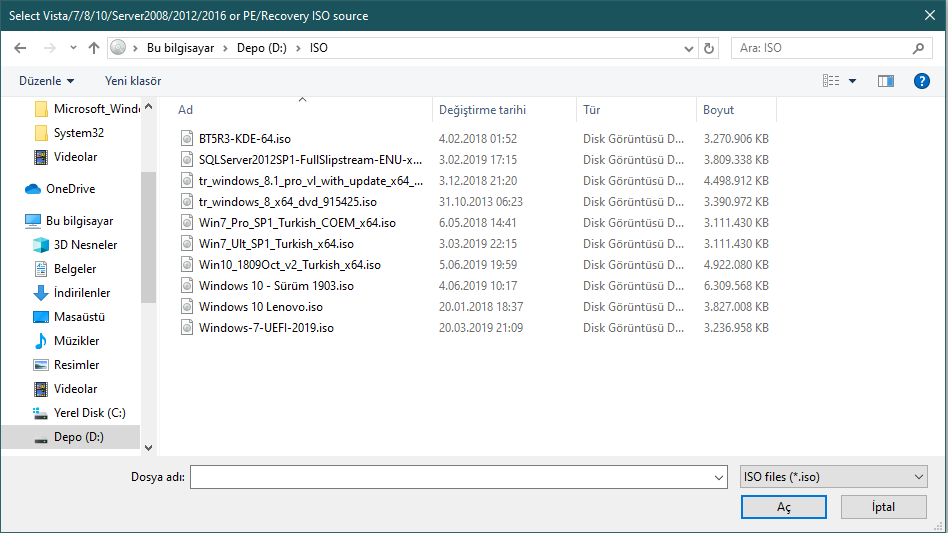Screen dimensions: 948x533
Task: Click 'ISO' breadcrumb in address bar
Action: point(319,48)
